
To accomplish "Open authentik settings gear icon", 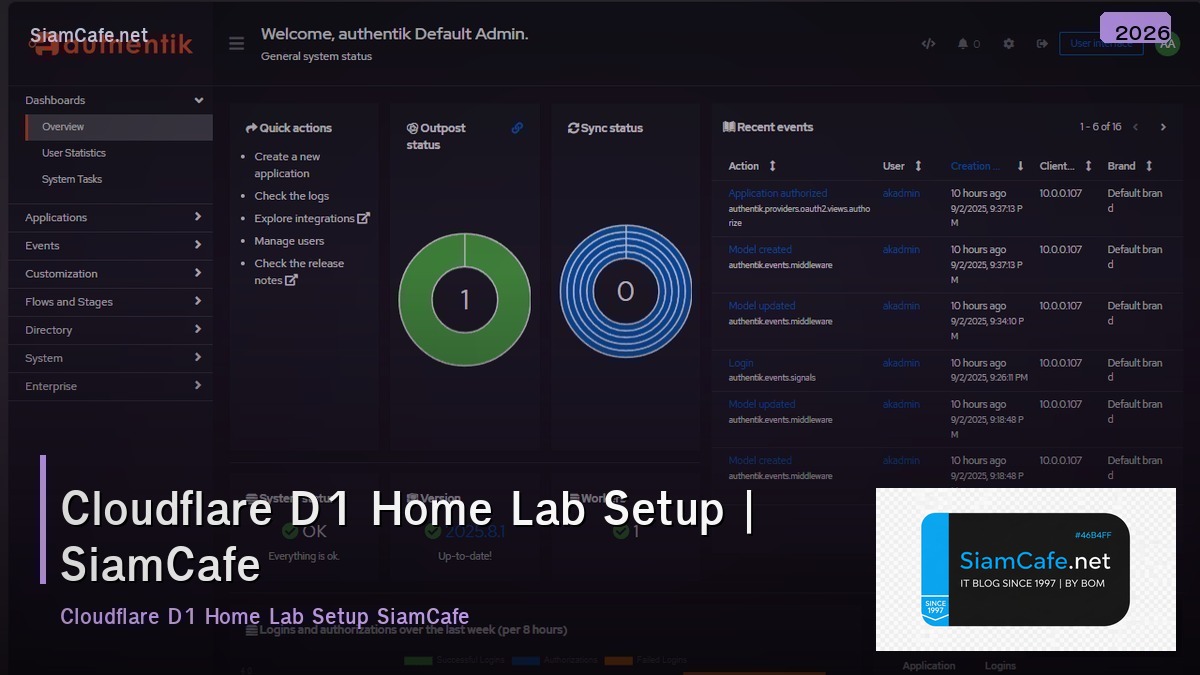I will point(1008,43).
